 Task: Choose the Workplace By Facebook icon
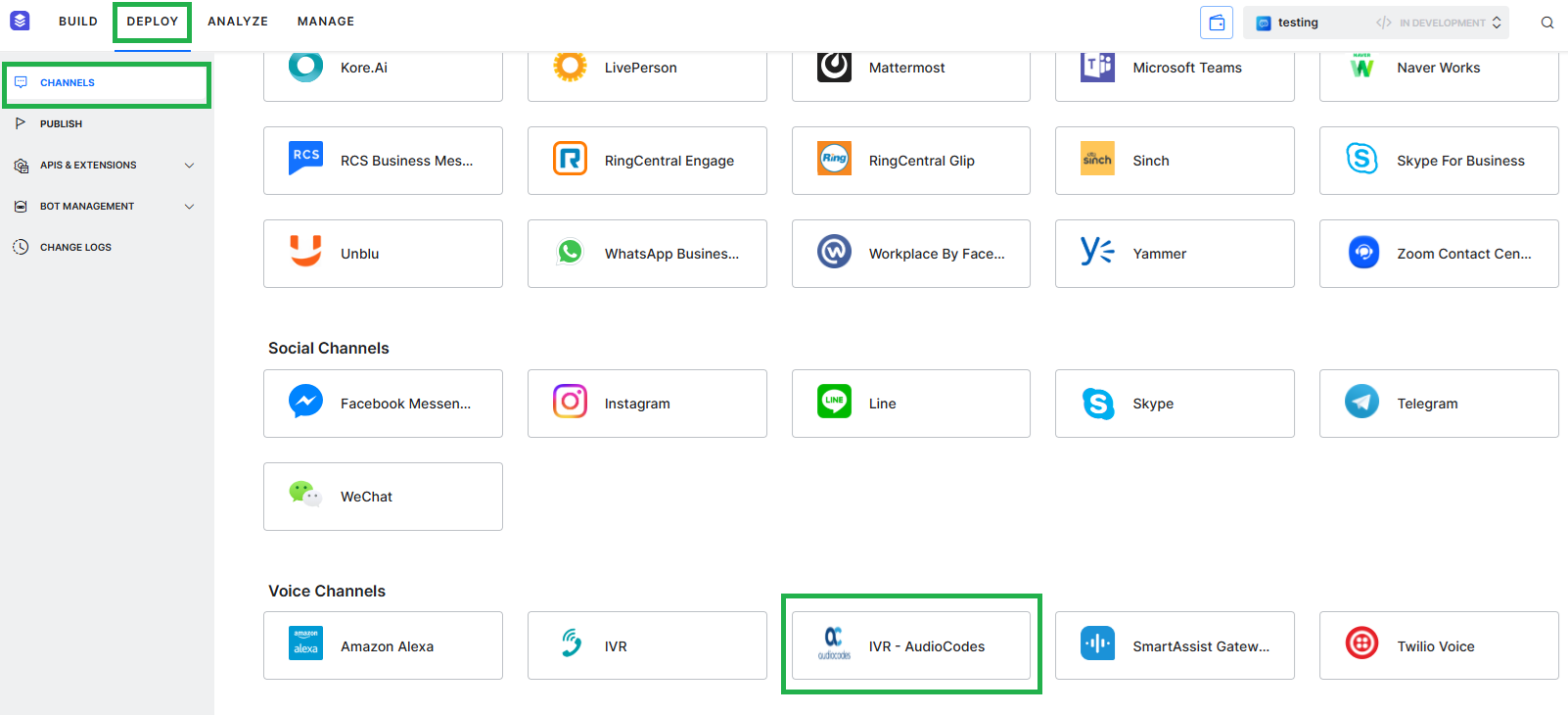click(x=834, y=252)
